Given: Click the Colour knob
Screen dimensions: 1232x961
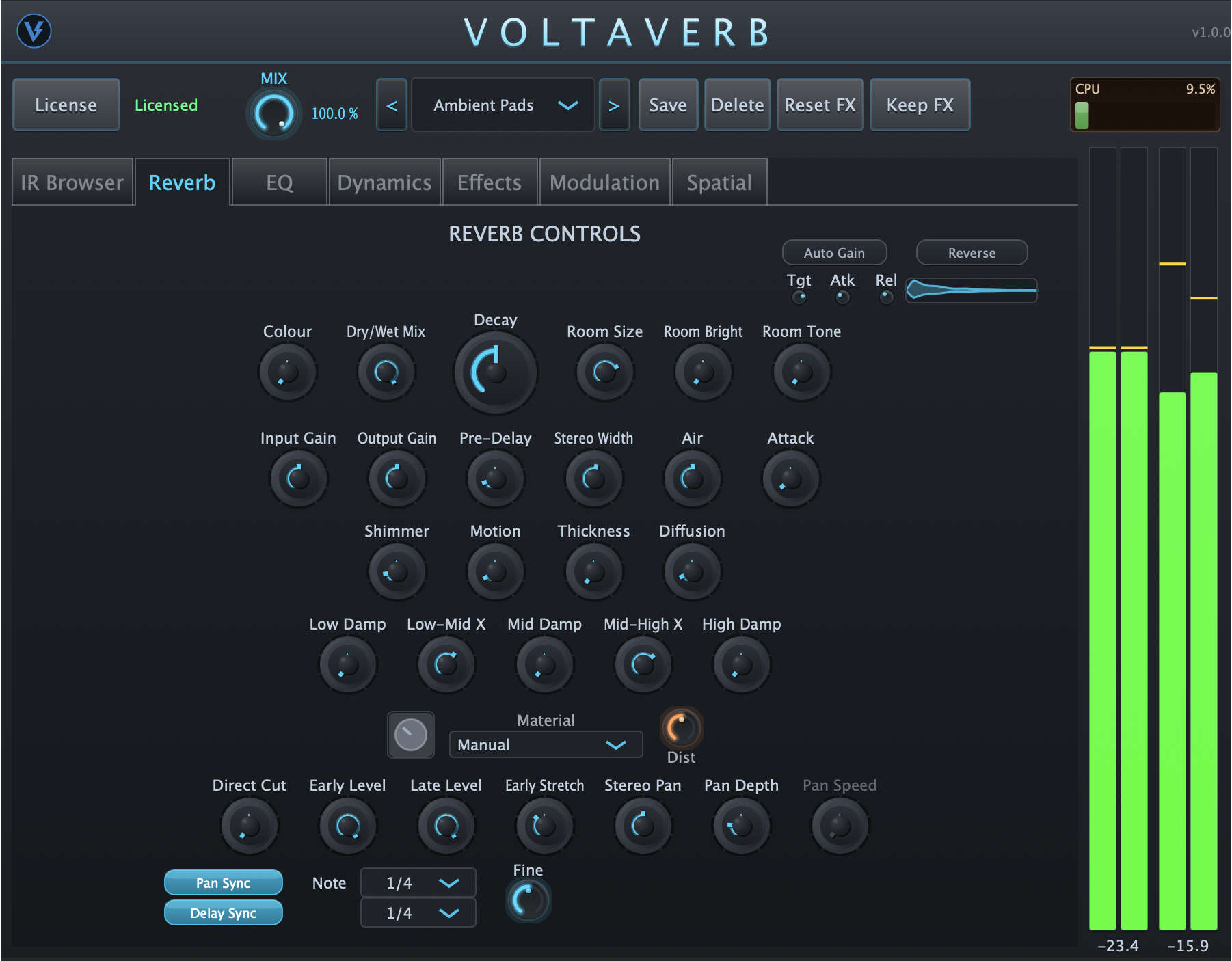Looking at the screenshot, I should [x=288, y=373].
